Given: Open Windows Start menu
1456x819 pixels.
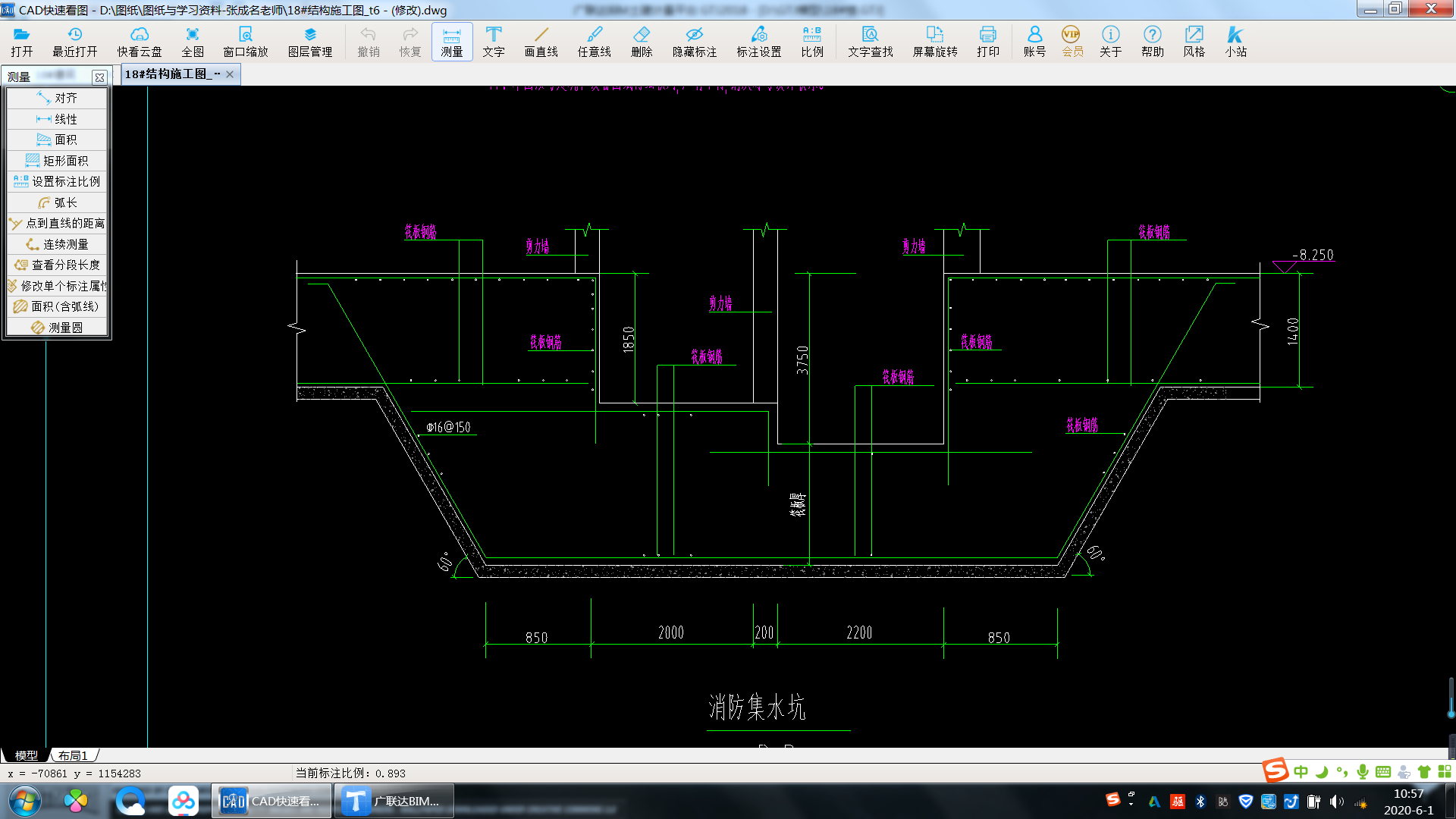Looking at the screenshot, I should pos(25,802).
